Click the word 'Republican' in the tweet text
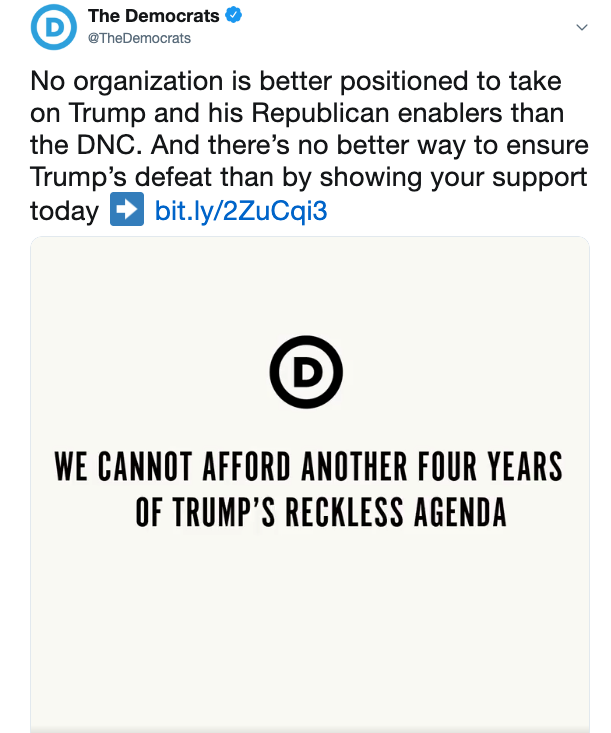 coord(320,113)
